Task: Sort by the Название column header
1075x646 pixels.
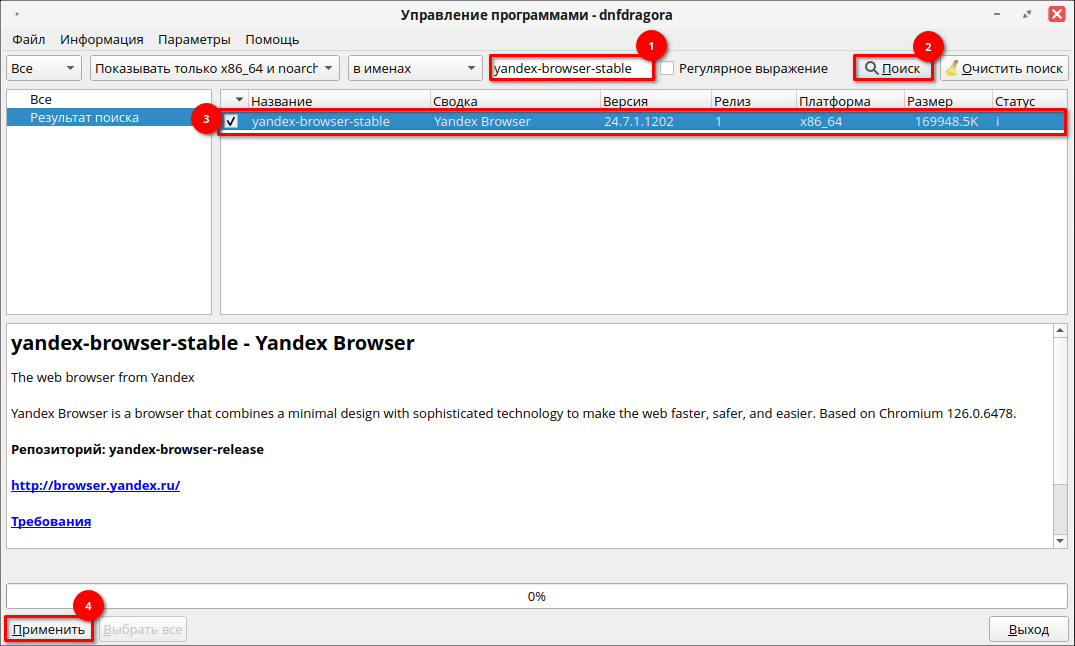Action: tap(339, 101)
